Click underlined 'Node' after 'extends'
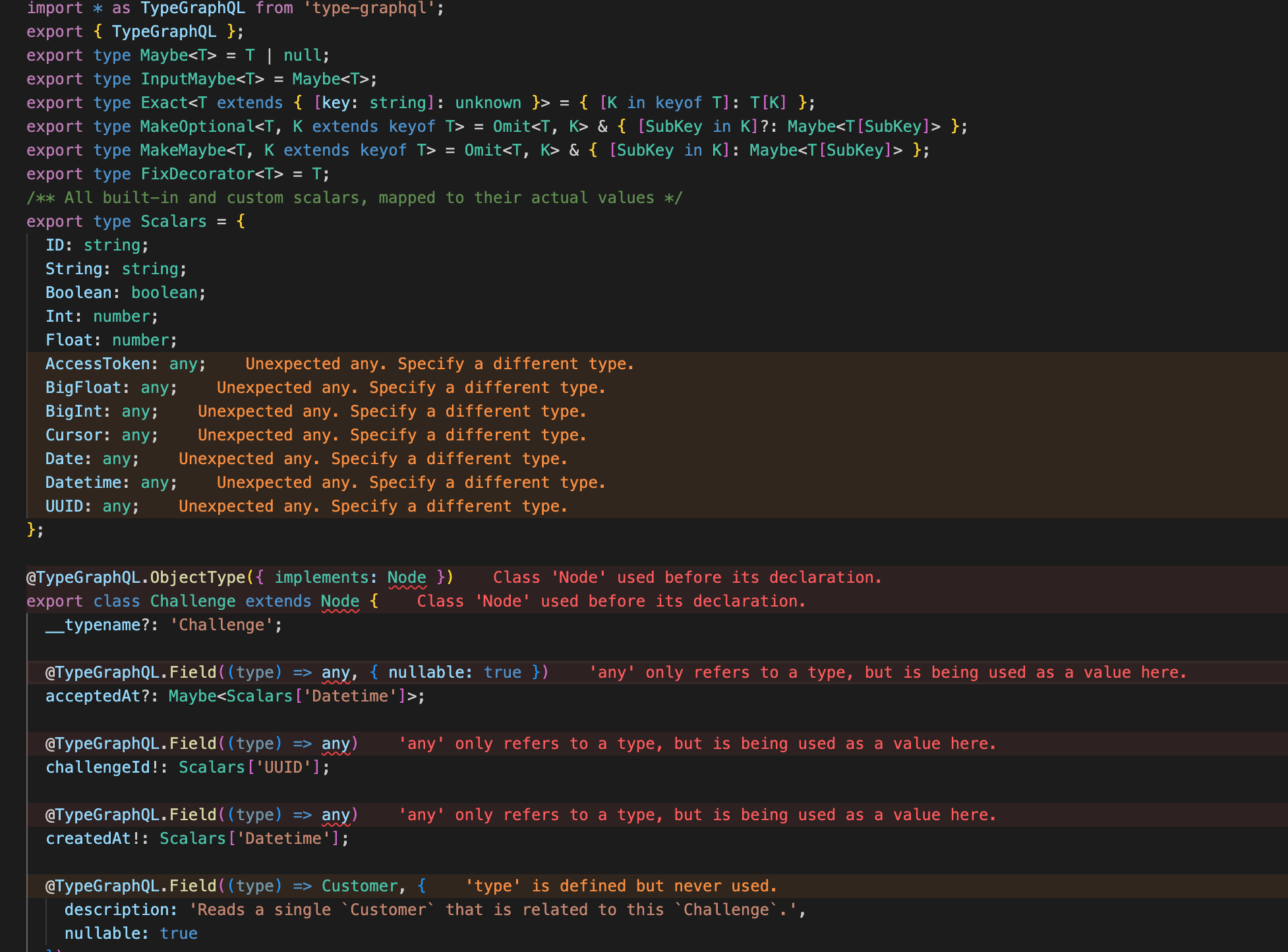The height and width of the screenshot is (952, 1288). point(340,601)
